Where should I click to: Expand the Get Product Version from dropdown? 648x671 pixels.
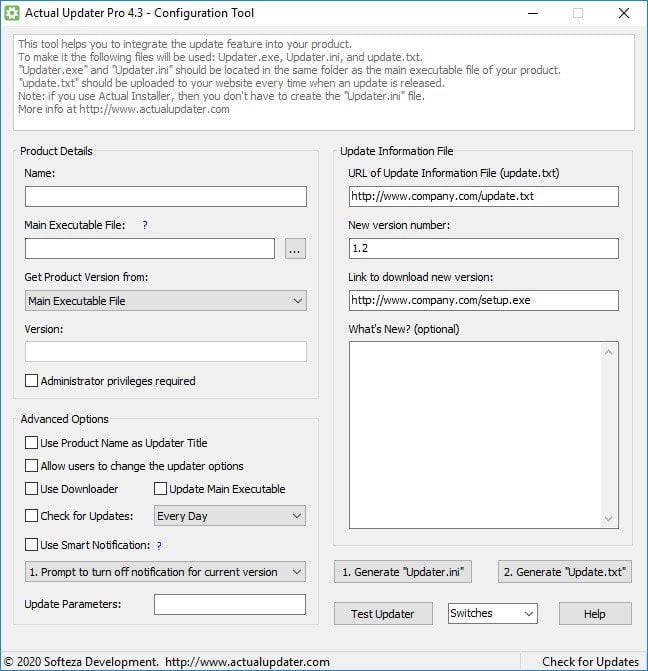click(x=165, y=301)
